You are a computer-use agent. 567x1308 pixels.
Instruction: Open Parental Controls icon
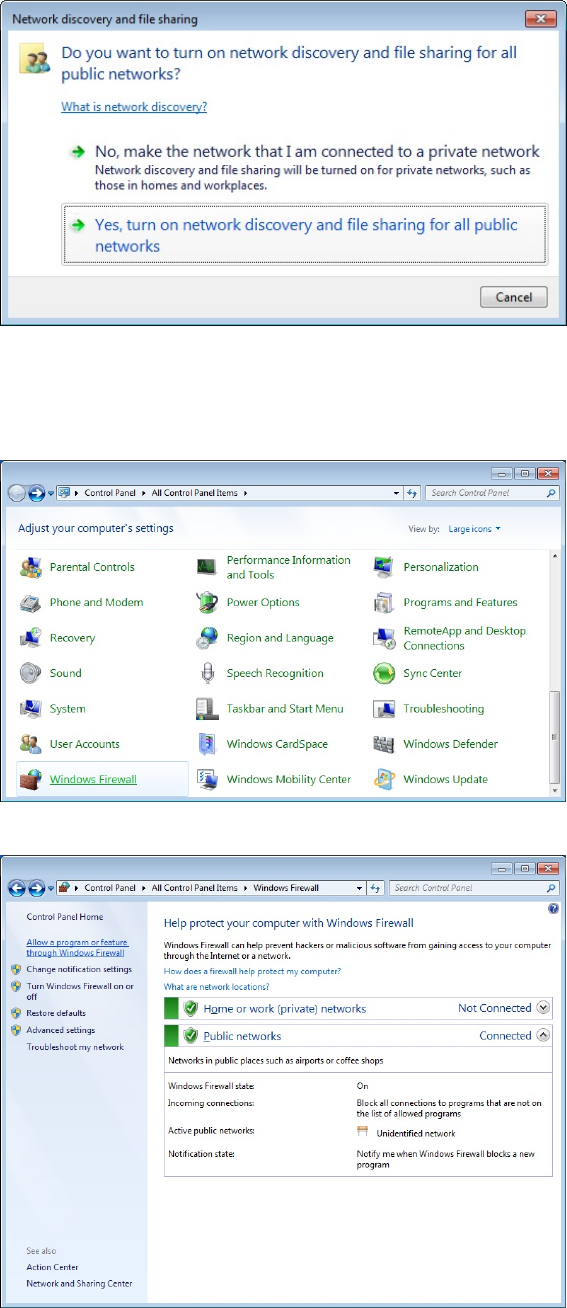[31, 567]
